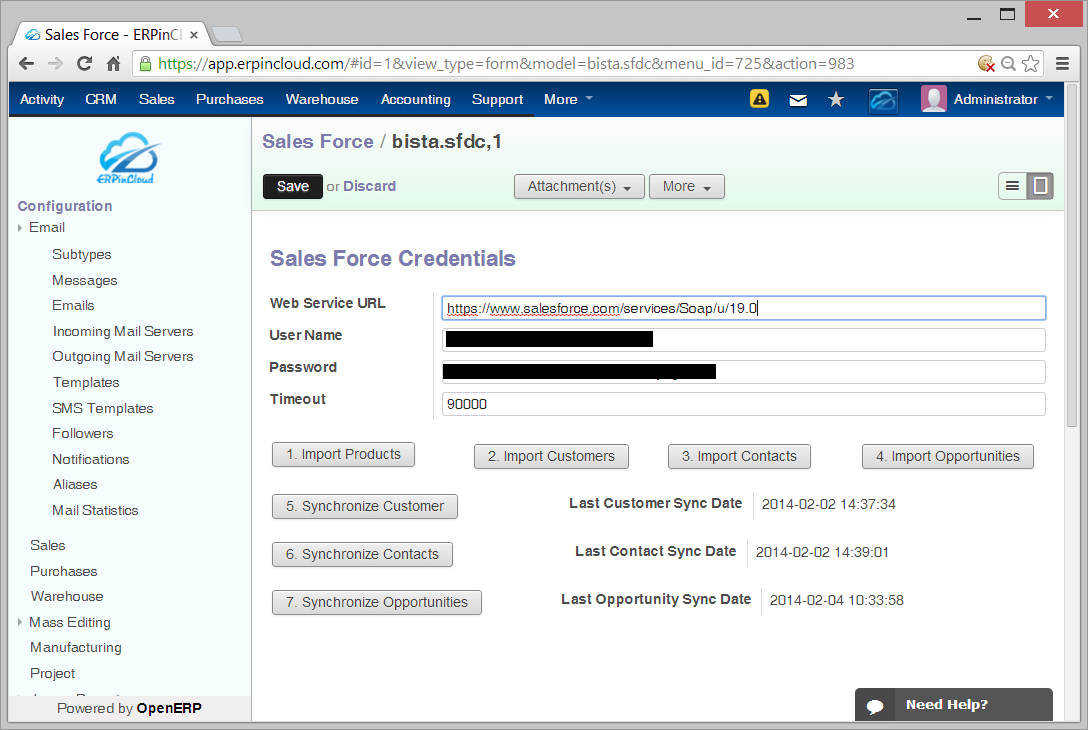Open Outgoing Mail Servers
Viewport: 1088px width, 730px height.
123,357
